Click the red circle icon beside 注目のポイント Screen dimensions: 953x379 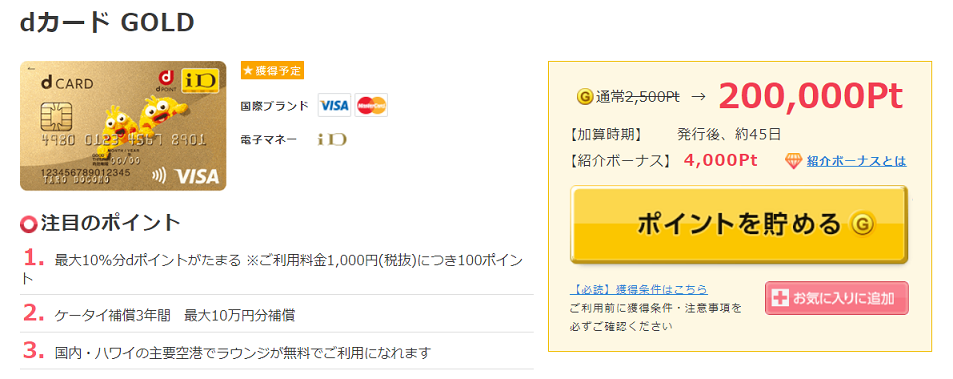(x=29, y=225)
